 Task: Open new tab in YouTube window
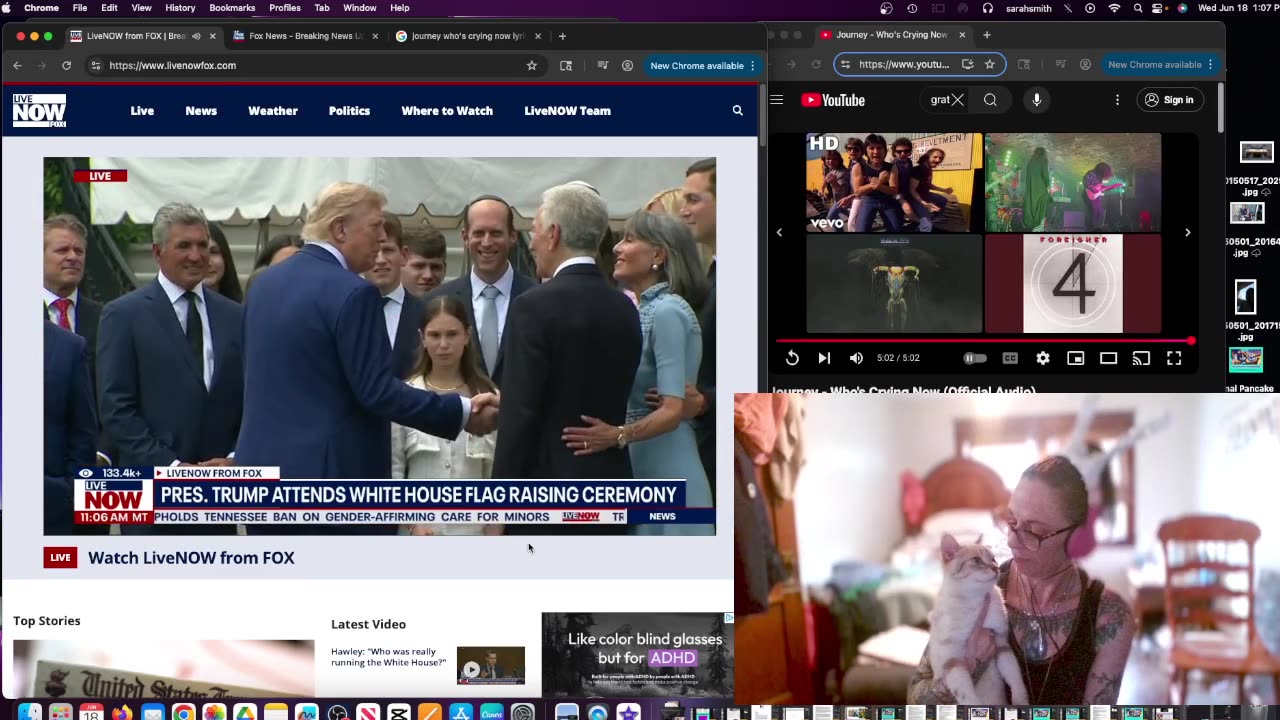point(987,35)
